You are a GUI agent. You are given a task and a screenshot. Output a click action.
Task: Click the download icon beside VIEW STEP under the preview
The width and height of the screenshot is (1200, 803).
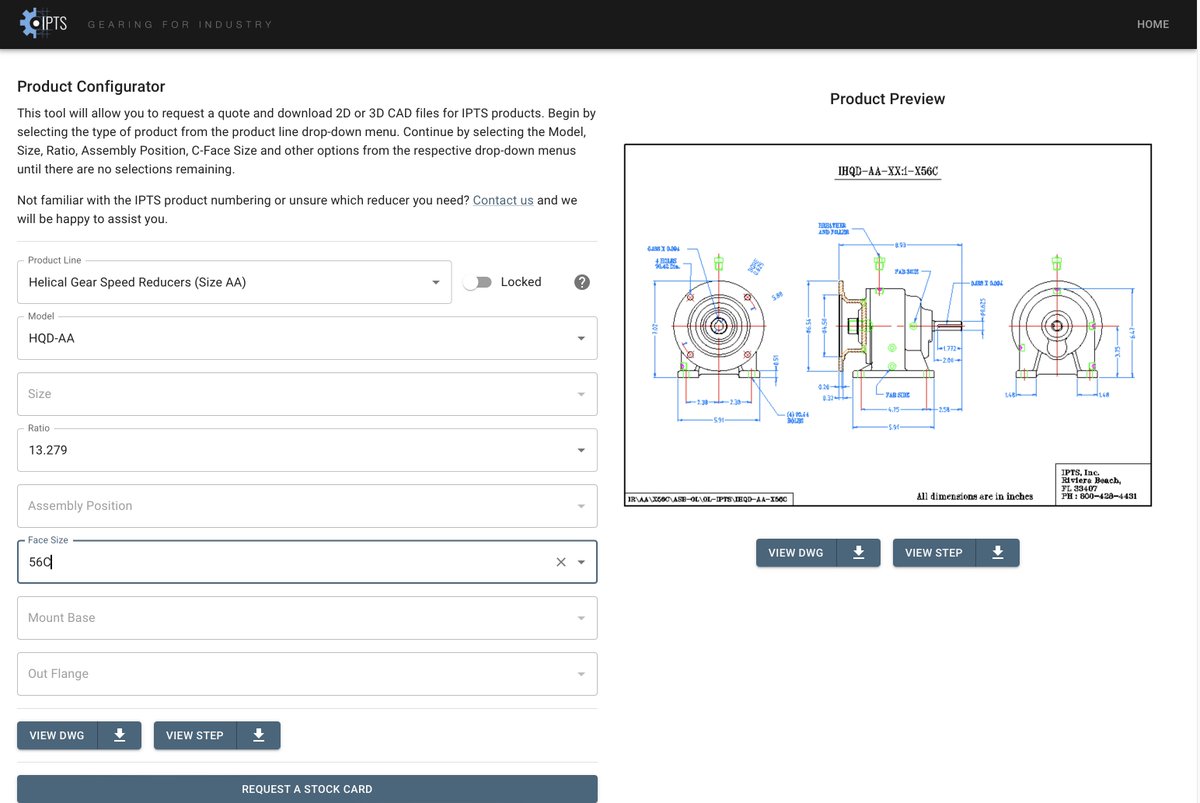(997, 552)
